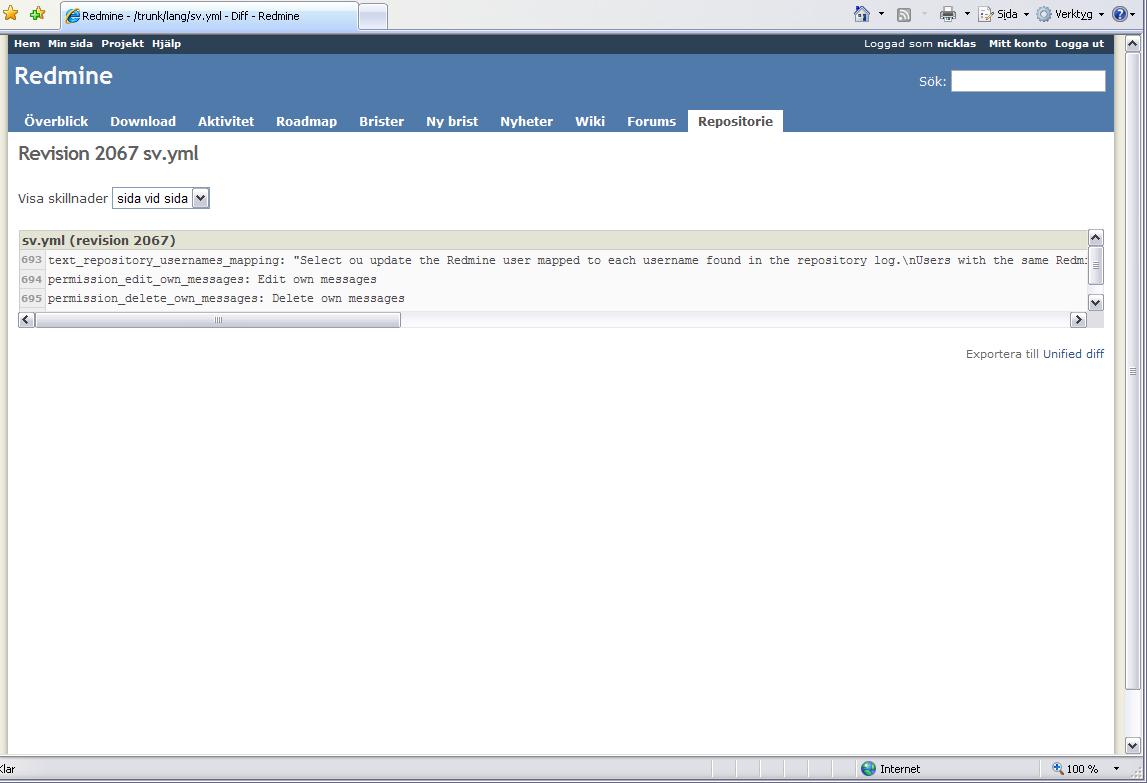Click the Redmine header title
This screenshot has height=783, width=1147.
[64, 76]
